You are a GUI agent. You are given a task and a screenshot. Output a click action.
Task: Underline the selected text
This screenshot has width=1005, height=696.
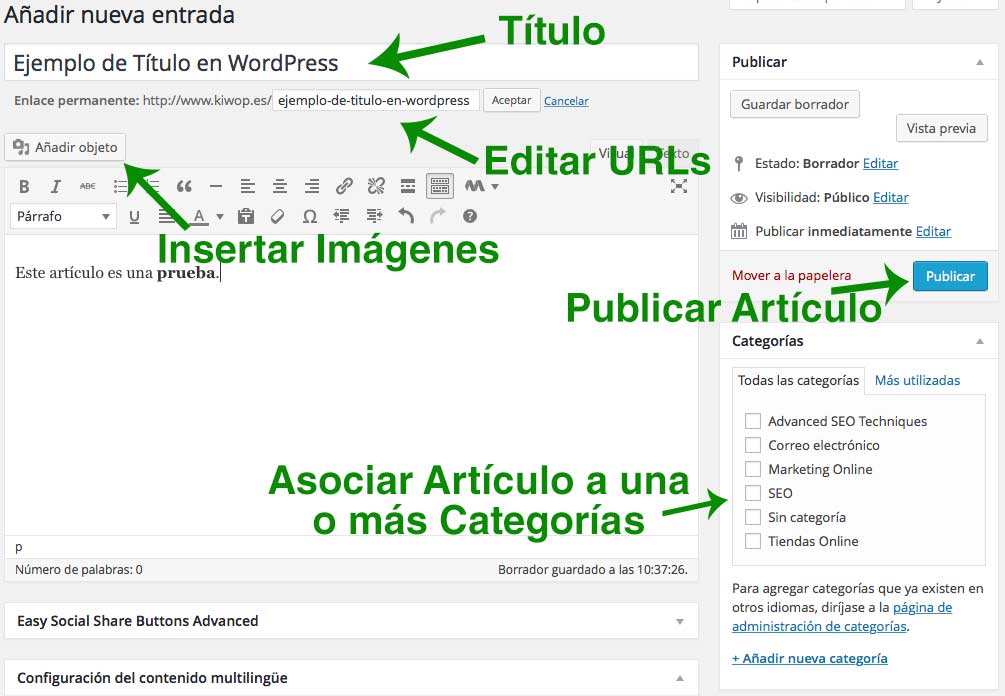coord(134,217)
